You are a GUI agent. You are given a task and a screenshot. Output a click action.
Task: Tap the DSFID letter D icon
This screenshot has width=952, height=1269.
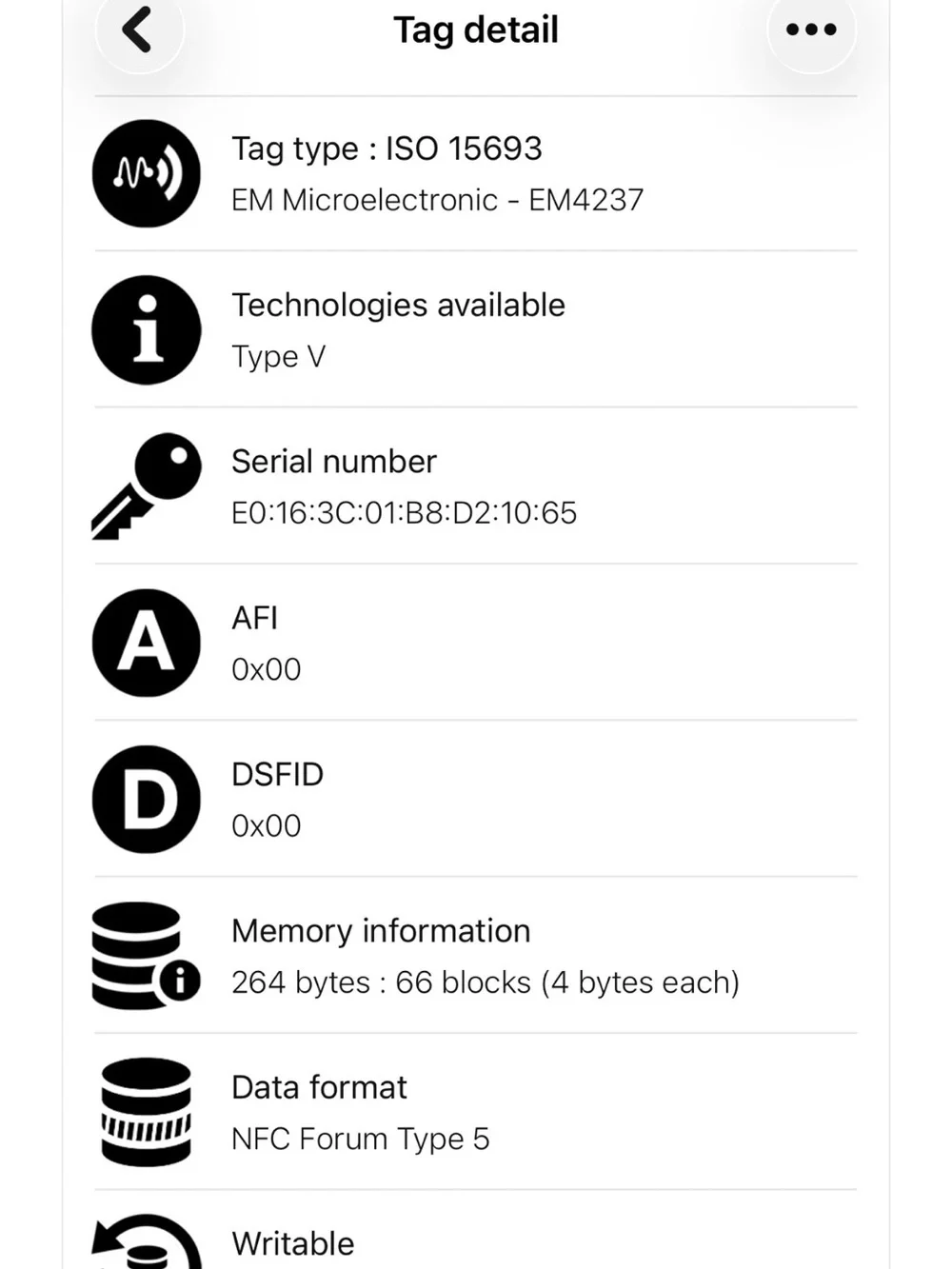[x=147, y=799]
